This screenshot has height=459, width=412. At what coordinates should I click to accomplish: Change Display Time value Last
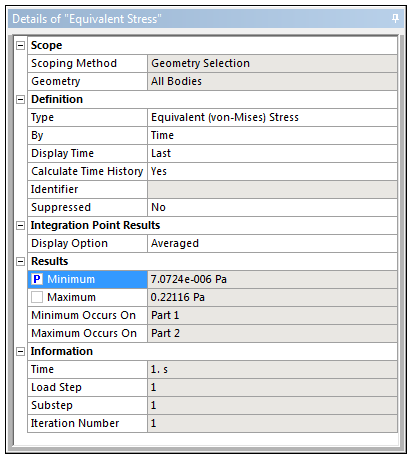pyautogui.click(x=272, y=153)
